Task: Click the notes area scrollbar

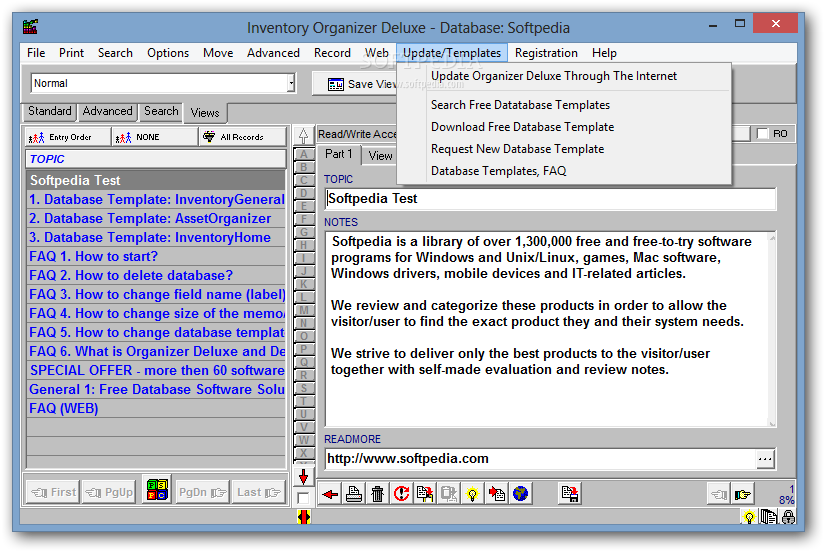Action: click(772, 329)
